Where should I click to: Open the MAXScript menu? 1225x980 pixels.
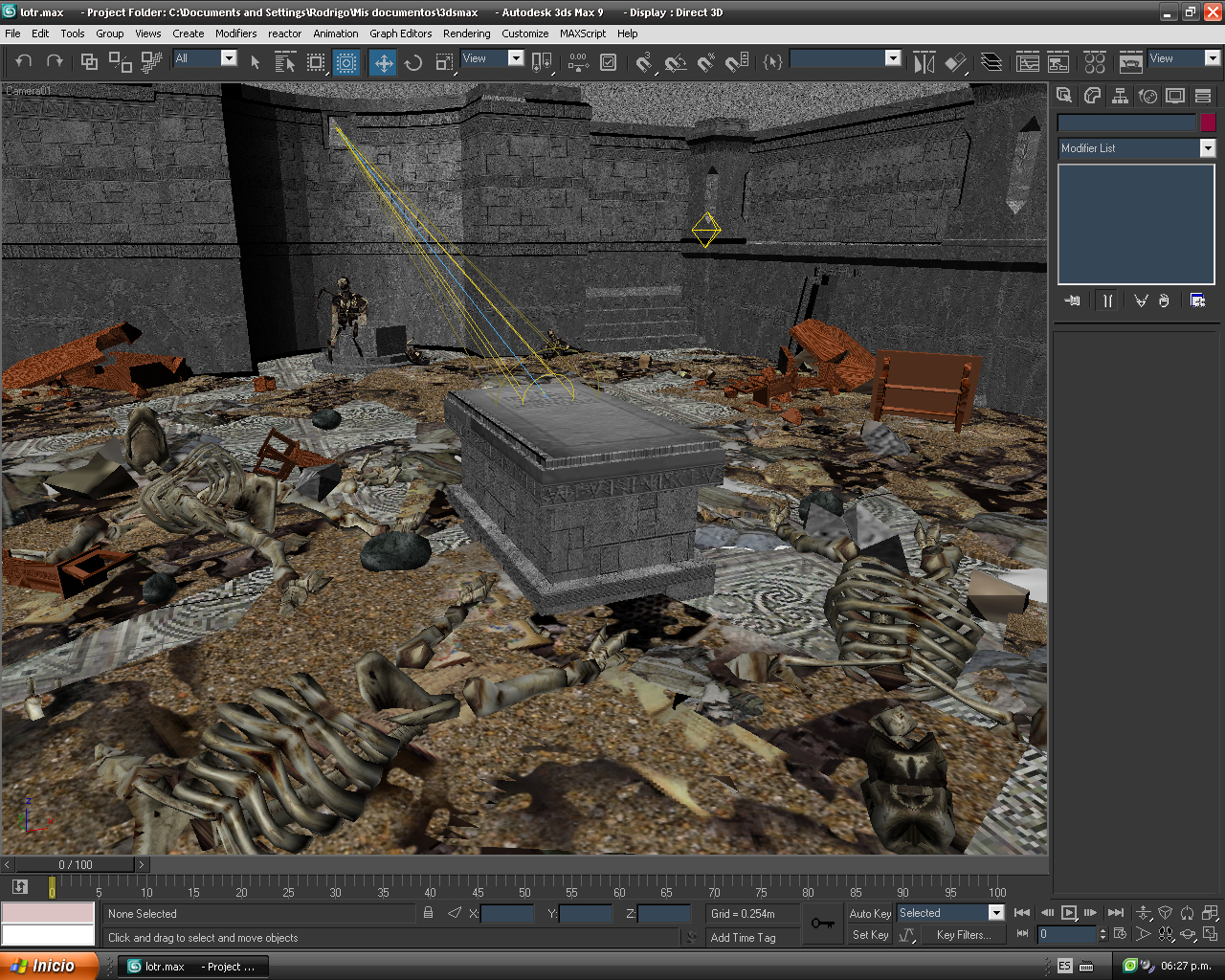(583, 33)
